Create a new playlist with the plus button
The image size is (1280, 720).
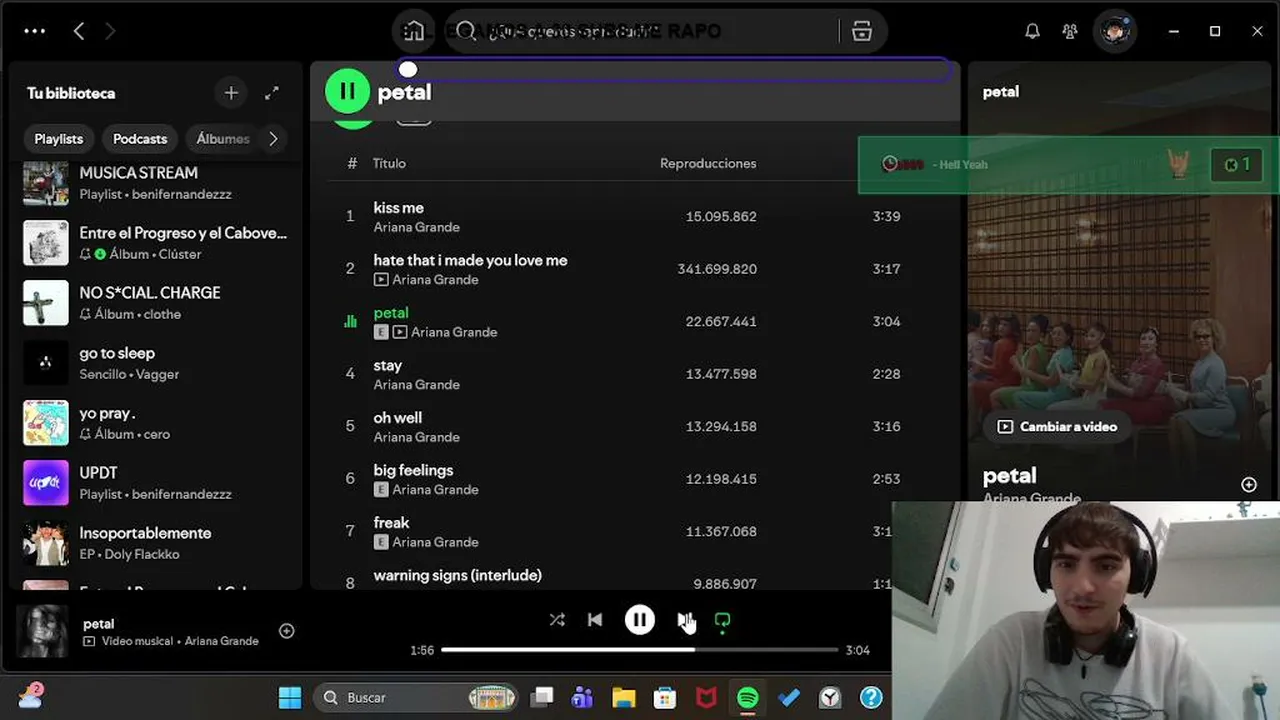coord(231,93)
